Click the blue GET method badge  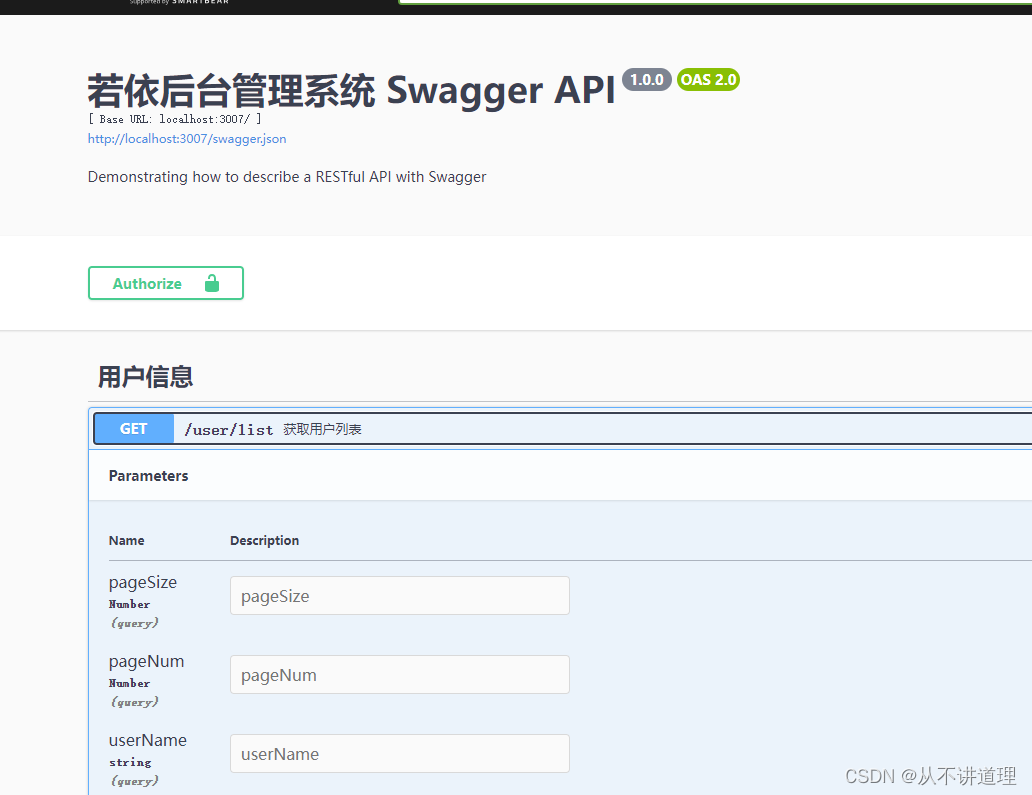(134, 429)
